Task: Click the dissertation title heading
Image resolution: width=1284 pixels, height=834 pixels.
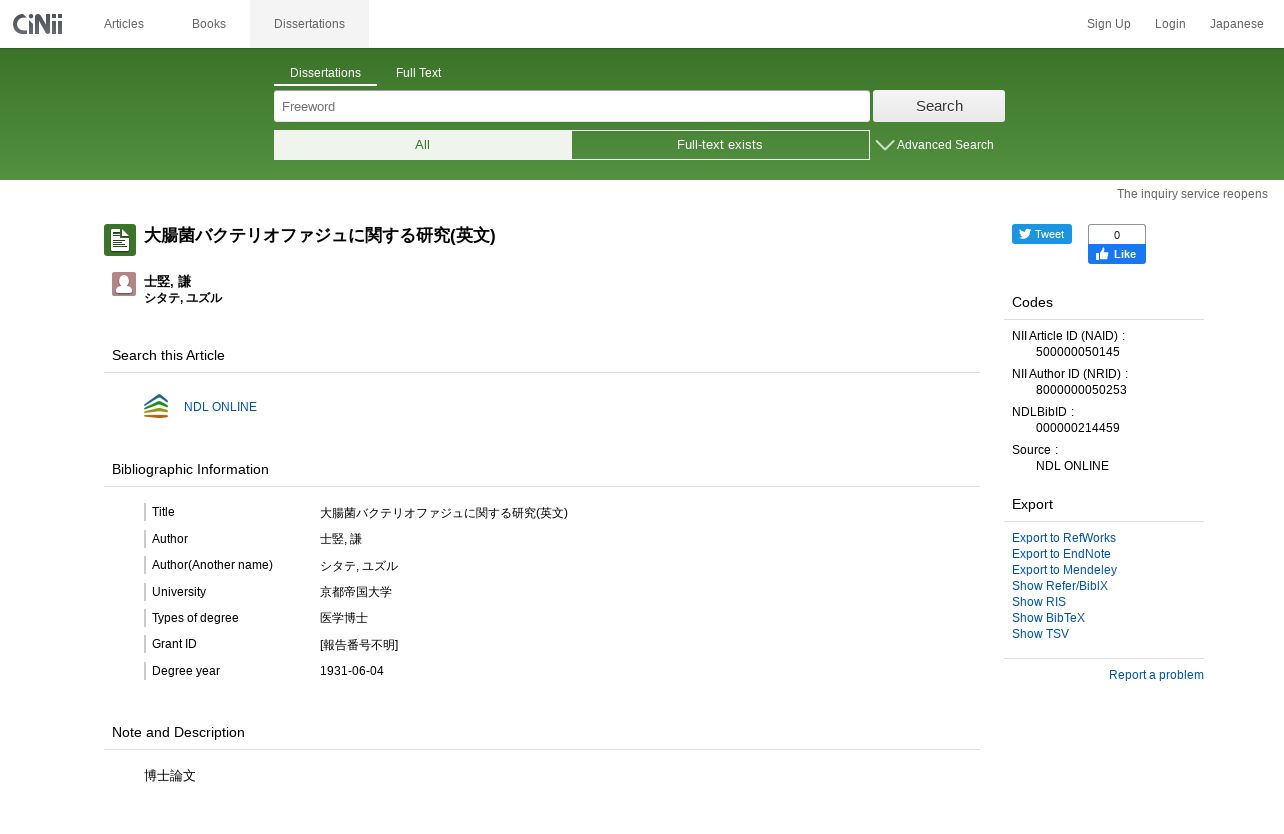Action: pos(320,236)
